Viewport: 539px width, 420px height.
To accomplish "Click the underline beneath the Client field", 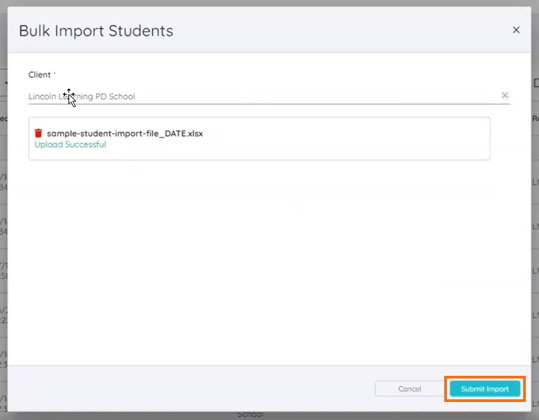I will 269,104.
